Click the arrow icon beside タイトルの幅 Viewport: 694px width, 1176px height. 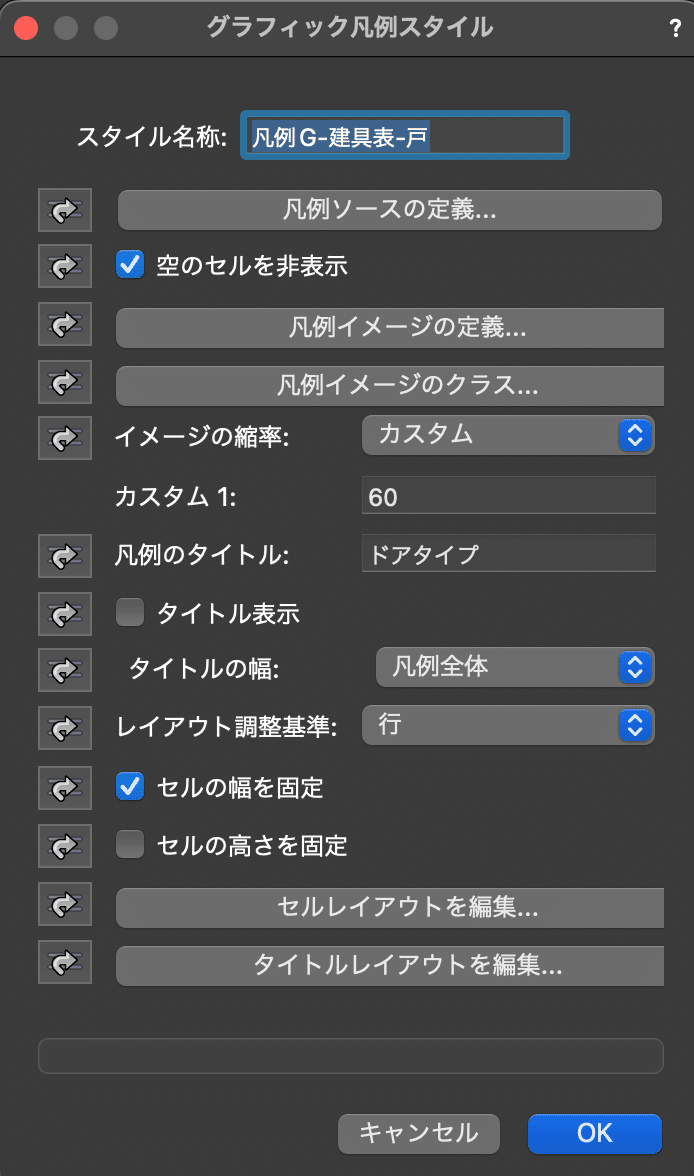tap(65, 670)
